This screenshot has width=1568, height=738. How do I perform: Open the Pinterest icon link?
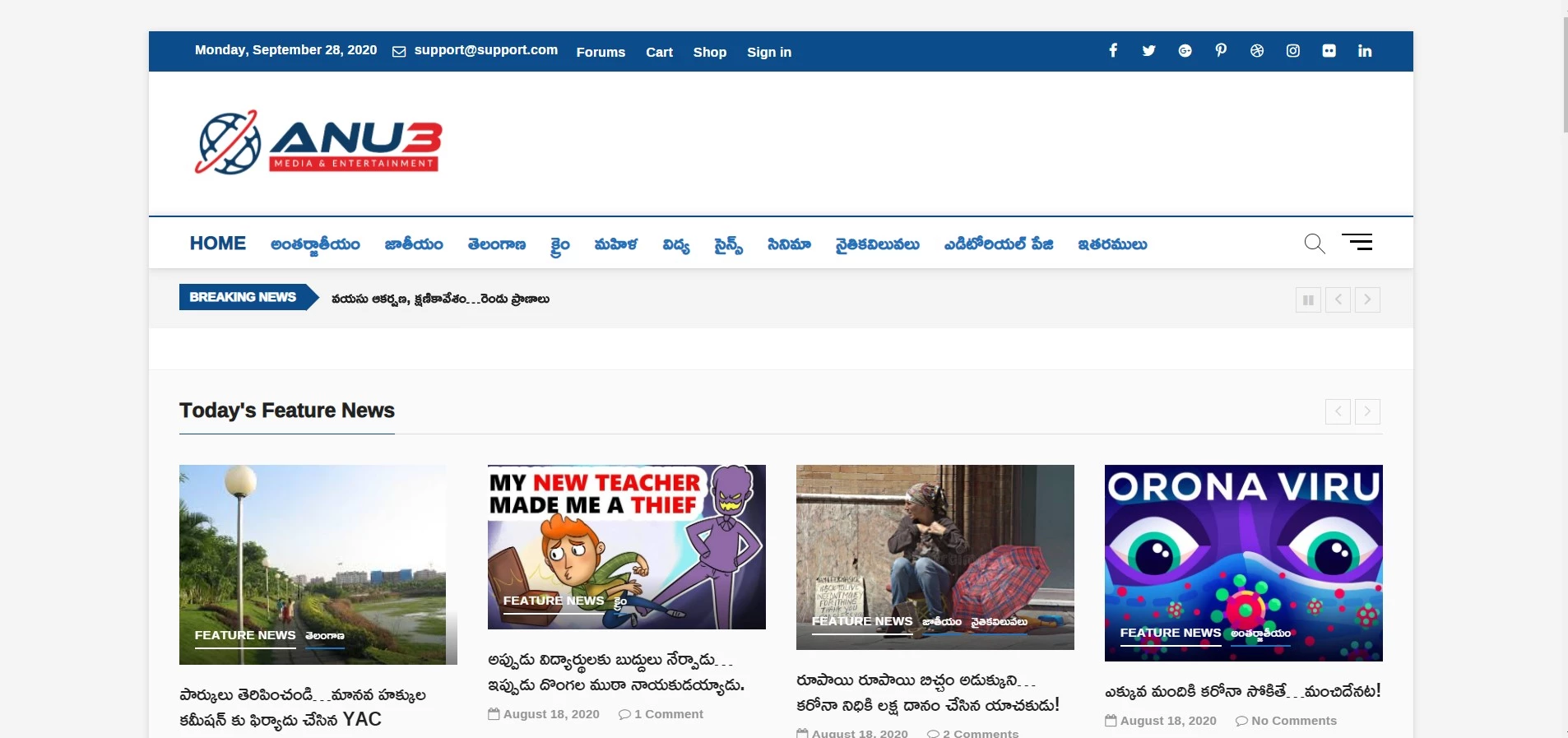(x=1221, y=51)
